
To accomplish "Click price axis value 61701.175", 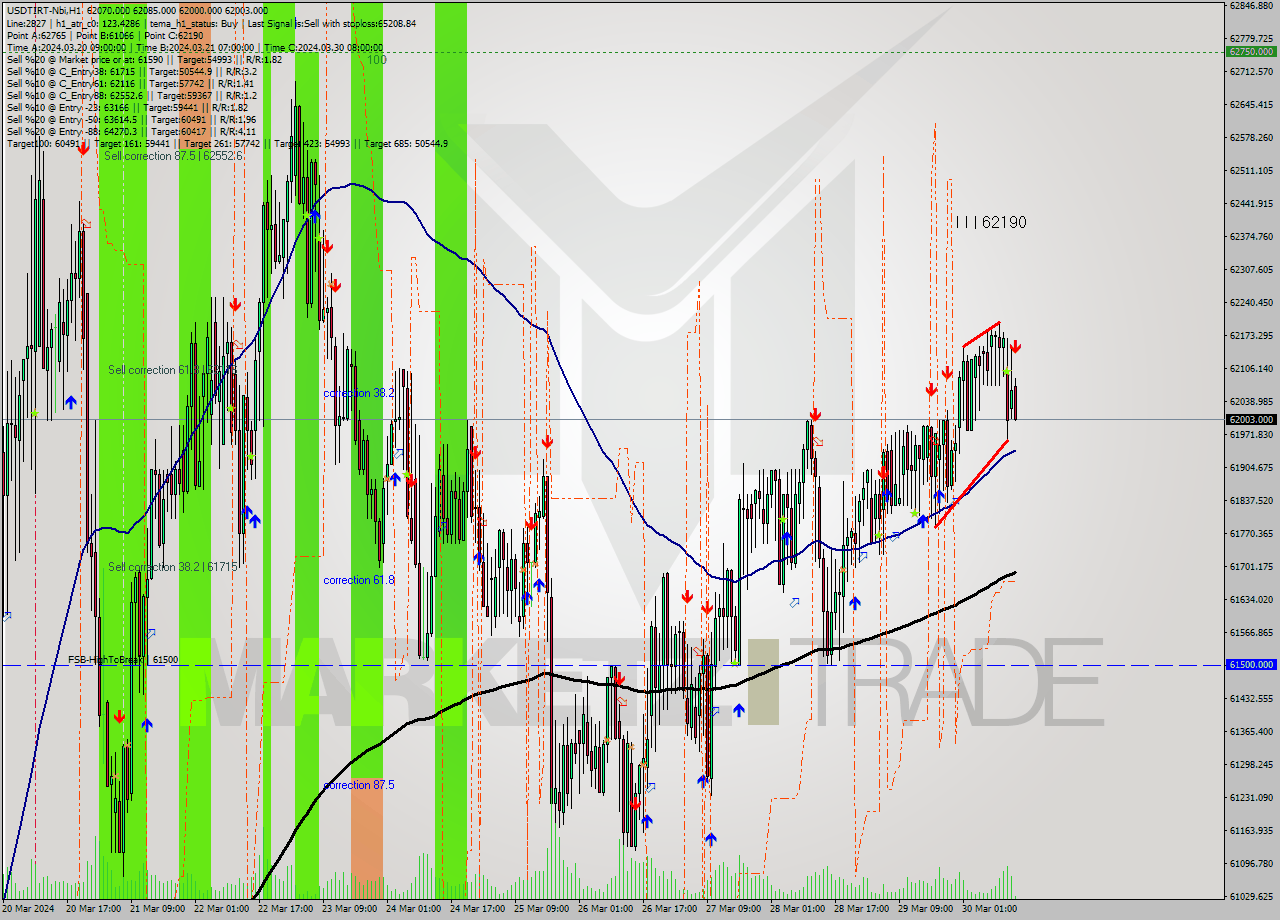I will [1251, 566].
